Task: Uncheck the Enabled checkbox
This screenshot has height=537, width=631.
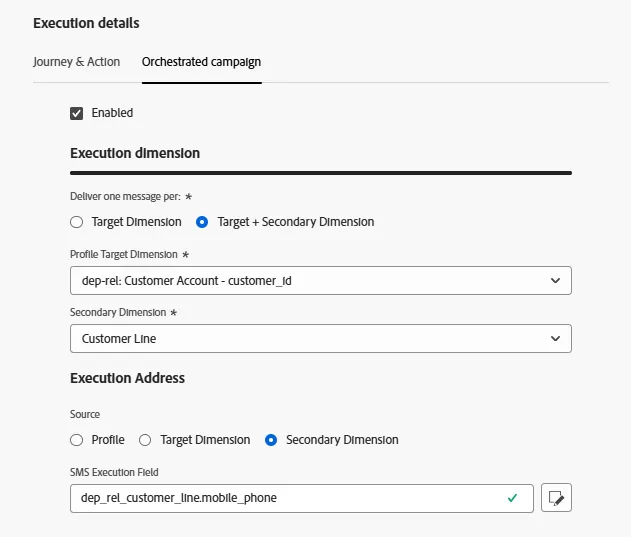Action: [x=76, y=113]
